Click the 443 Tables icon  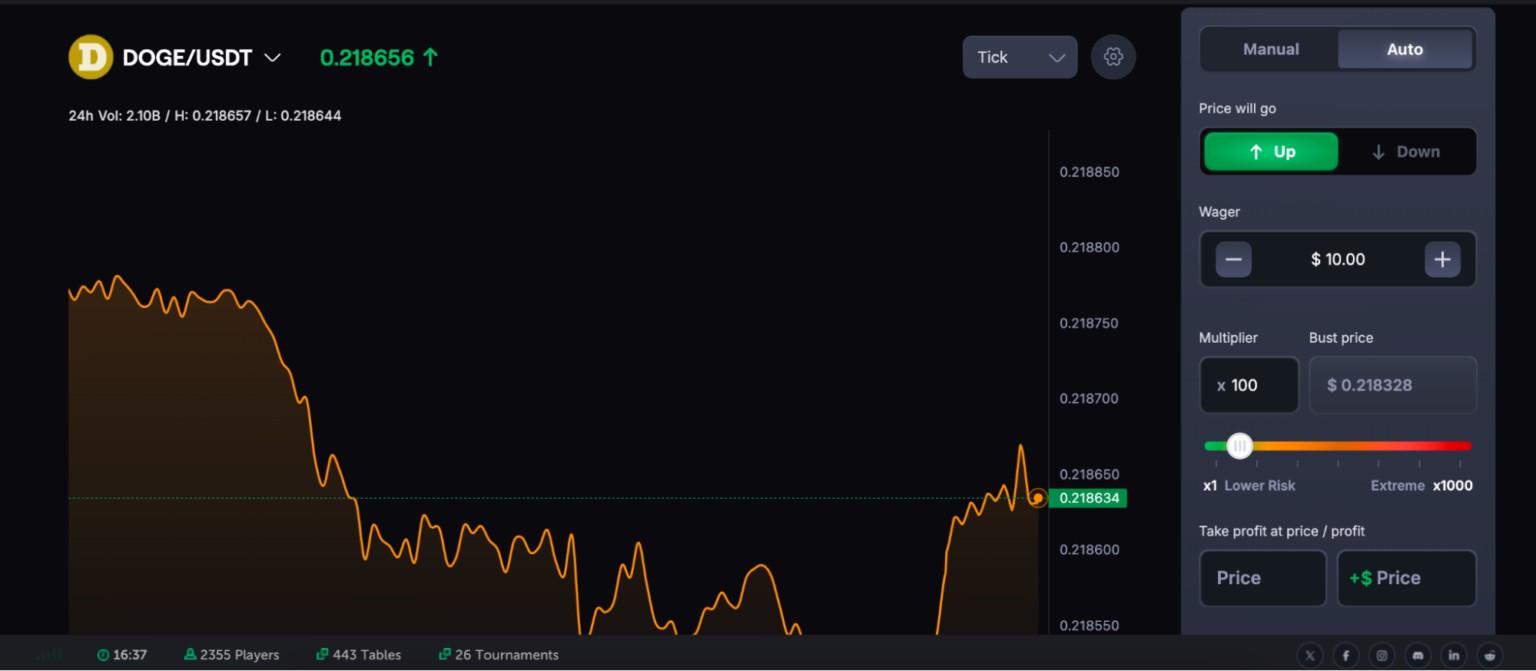pos(322,655)
